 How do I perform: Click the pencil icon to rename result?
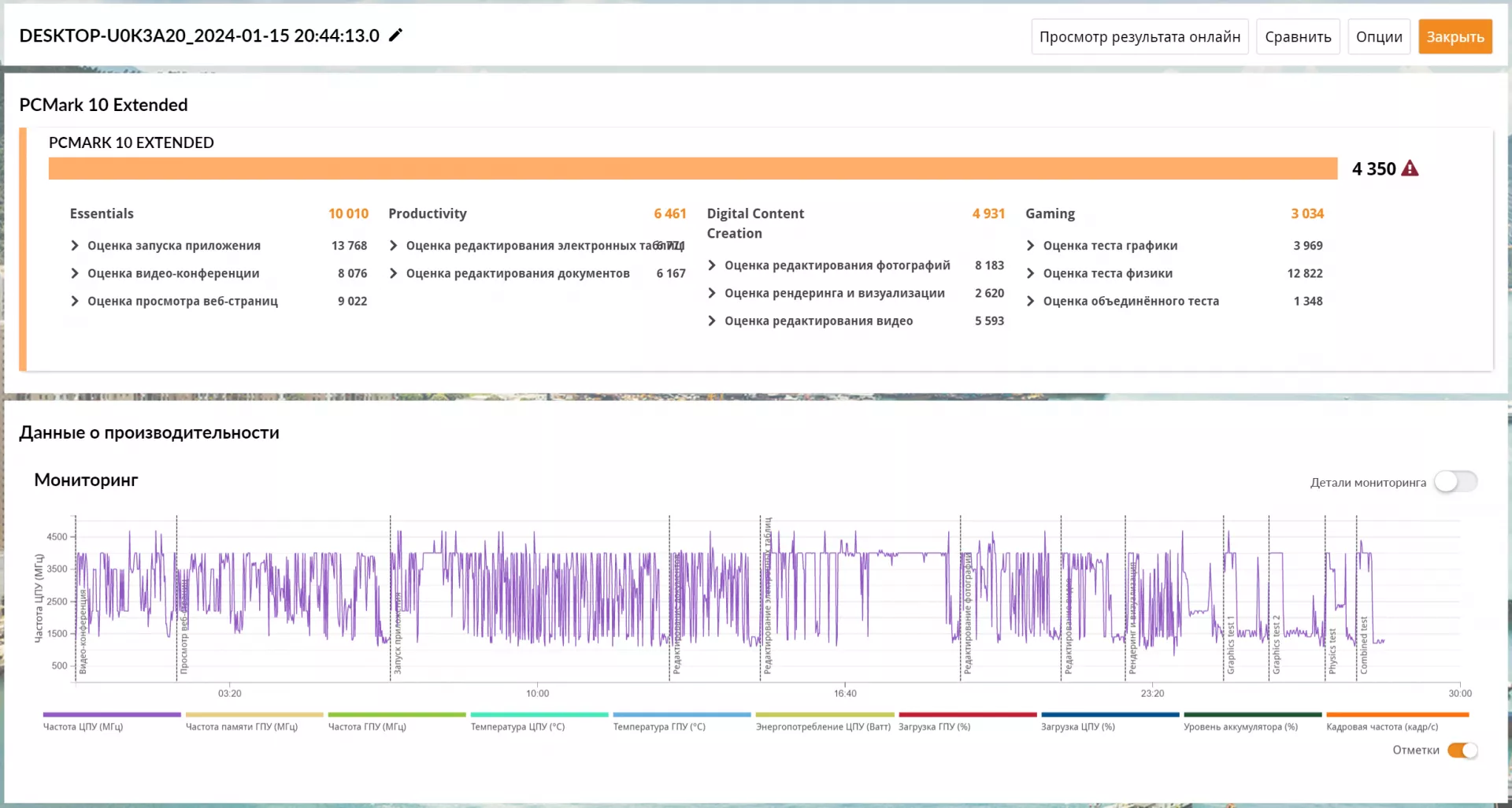395,35
